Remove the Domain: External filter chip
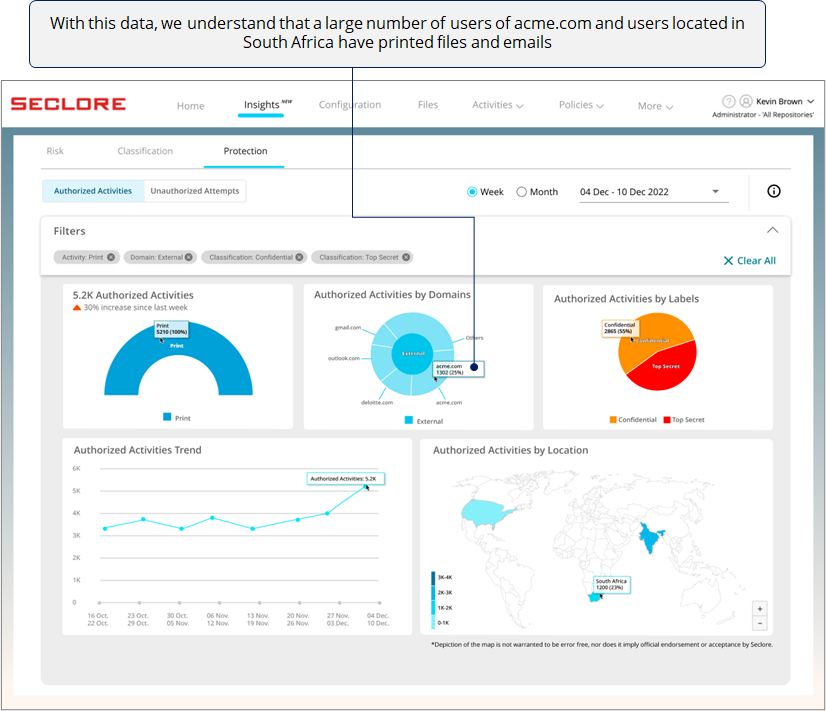The height and width of the screenshot is (711, 826). click(189, 258)
